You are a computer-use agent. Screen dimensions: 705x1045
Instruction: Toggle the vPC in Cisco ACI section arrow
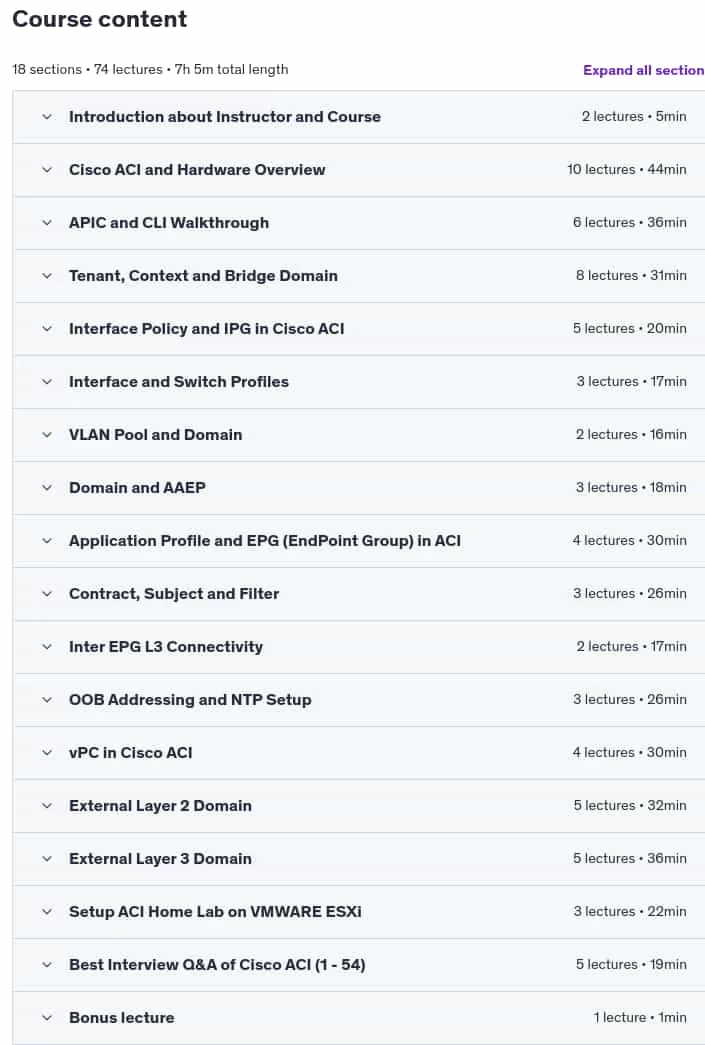[47, 752]
